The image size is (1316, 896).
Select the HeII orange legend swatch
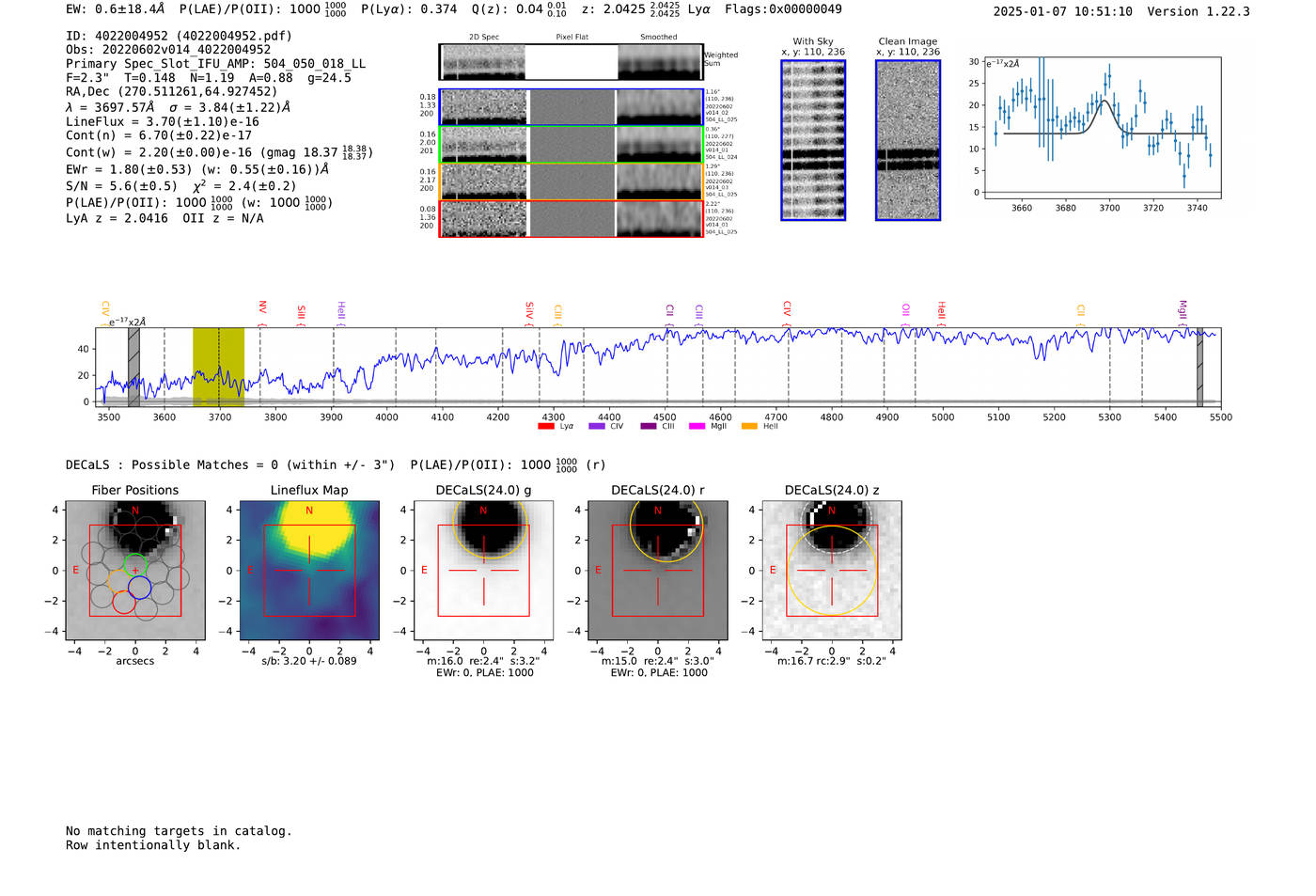(749, 426)
